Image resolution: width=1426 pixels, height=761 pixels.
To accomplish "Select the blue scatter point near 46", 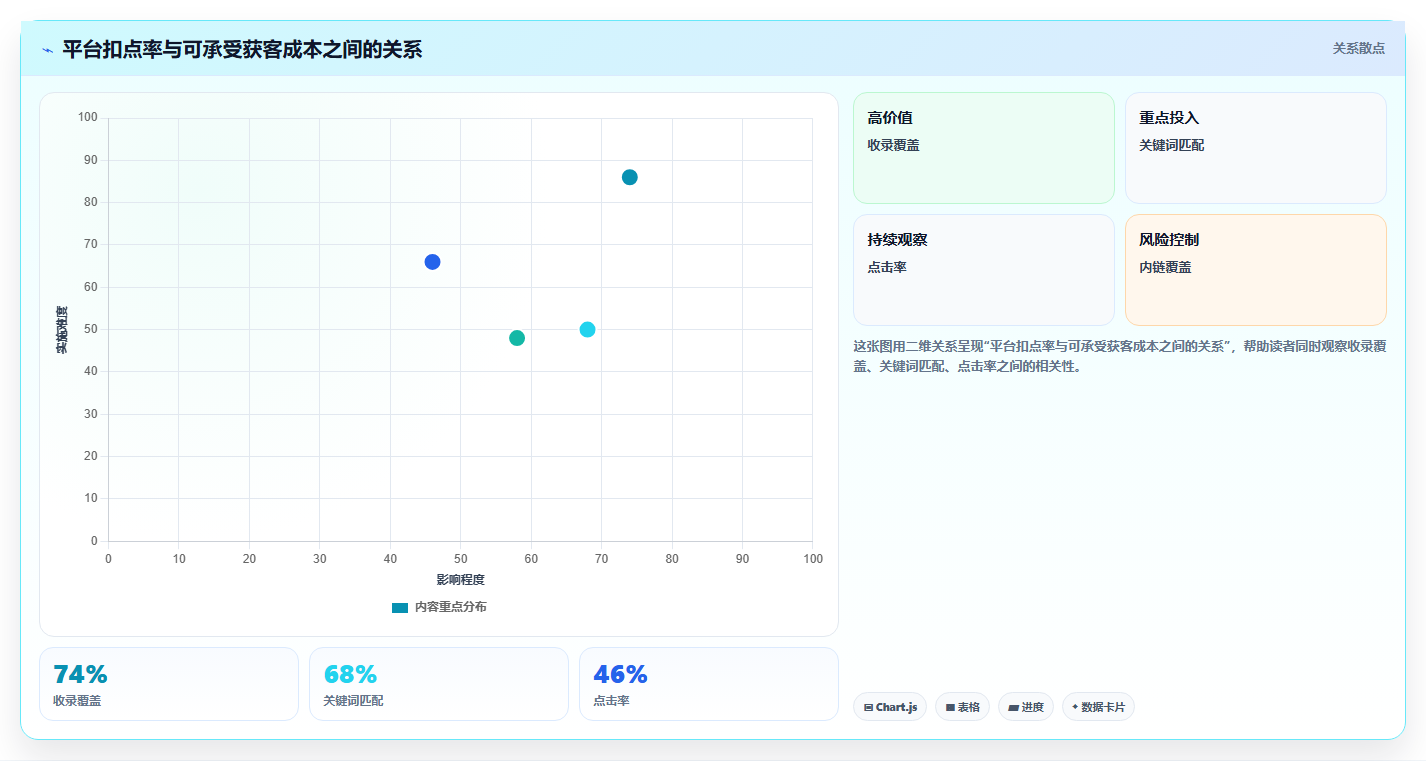I will (x=432, y=262).
